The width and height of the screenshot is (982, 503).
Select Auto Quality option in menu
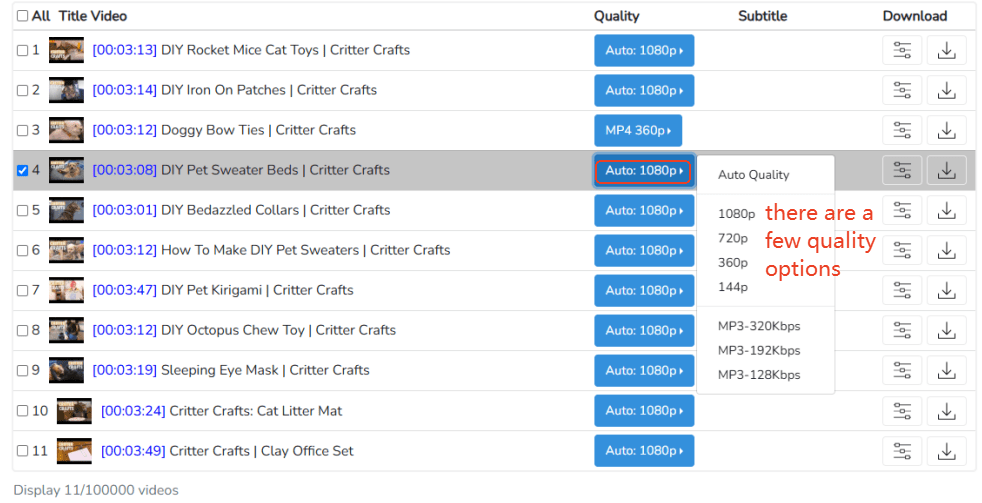tap(753, 175)
